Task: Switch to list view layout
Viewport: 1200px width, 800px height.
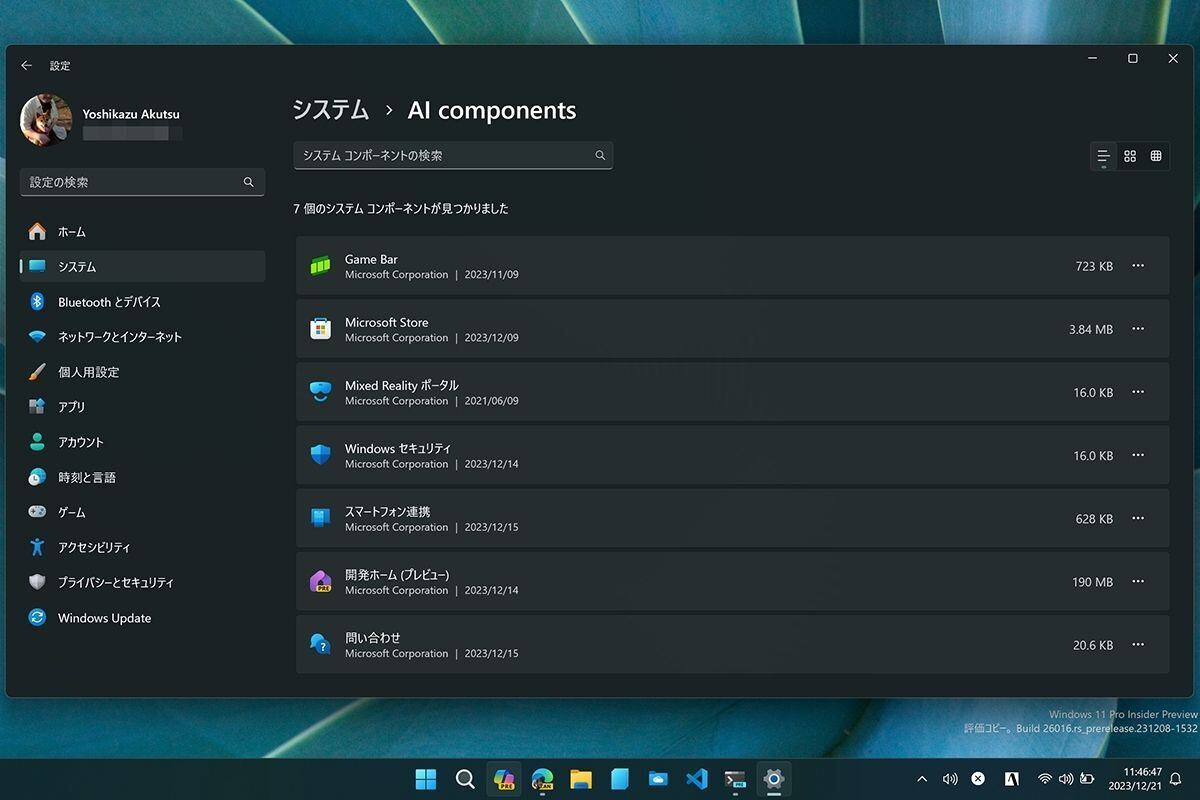Action: coord(1103,156)
